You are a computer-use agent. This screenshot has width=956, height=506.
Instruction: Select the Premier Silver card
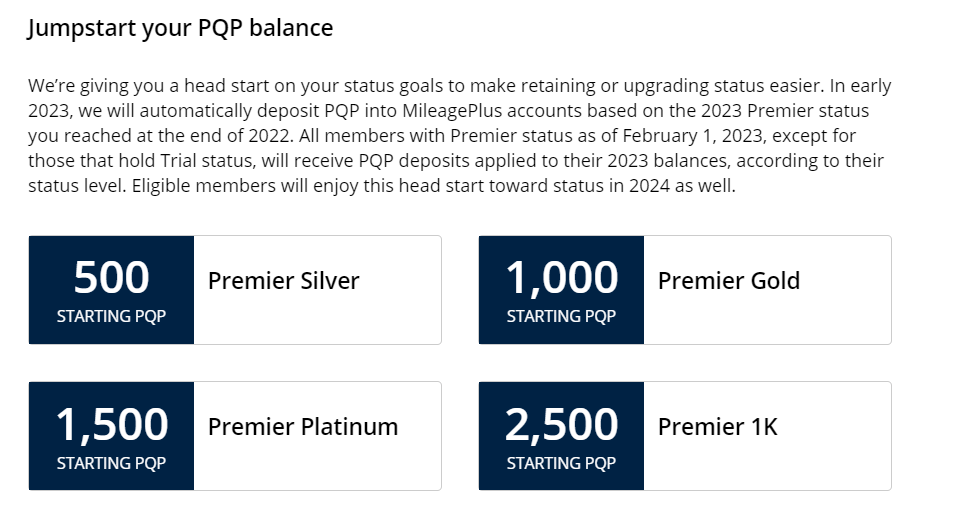point(235,290)
